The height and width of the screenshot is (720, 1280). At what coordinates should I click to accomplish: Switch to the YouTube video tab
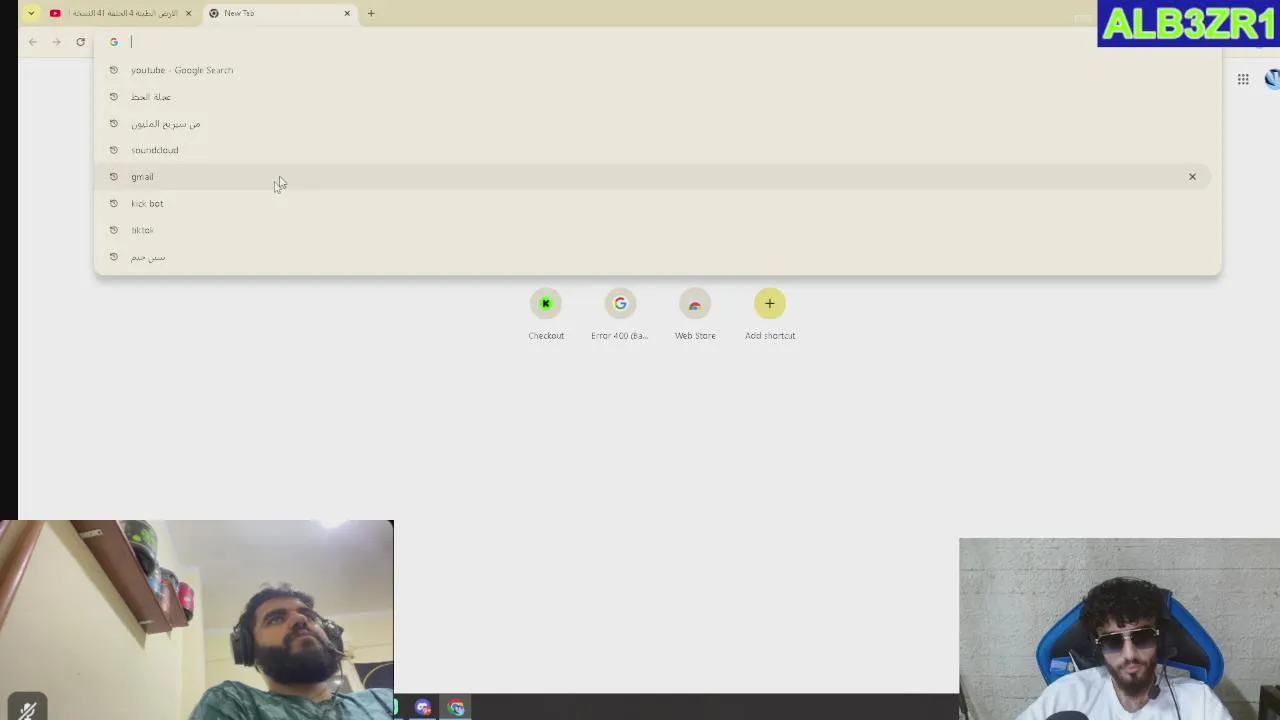121,13
